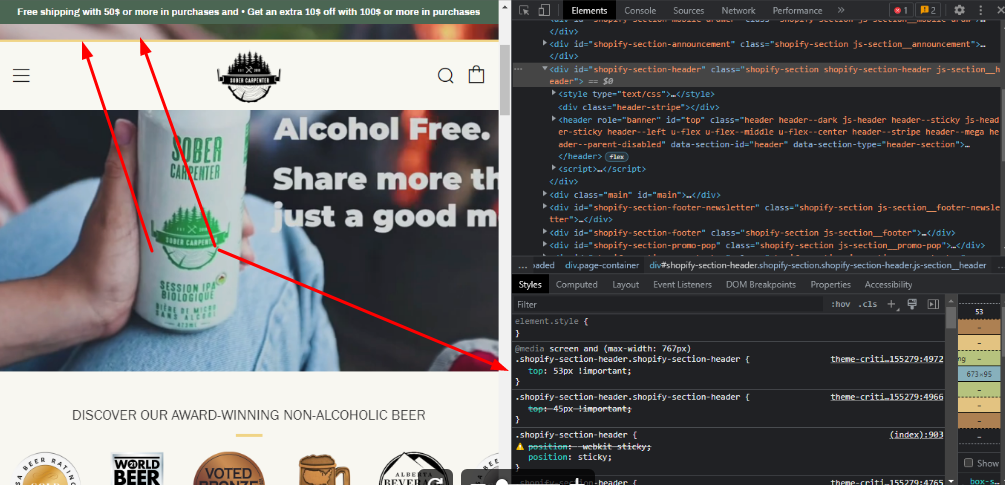Open the DOM Breakpoints tab
Viewport: 1005px width, 485px height.
[x=761, y=284]
